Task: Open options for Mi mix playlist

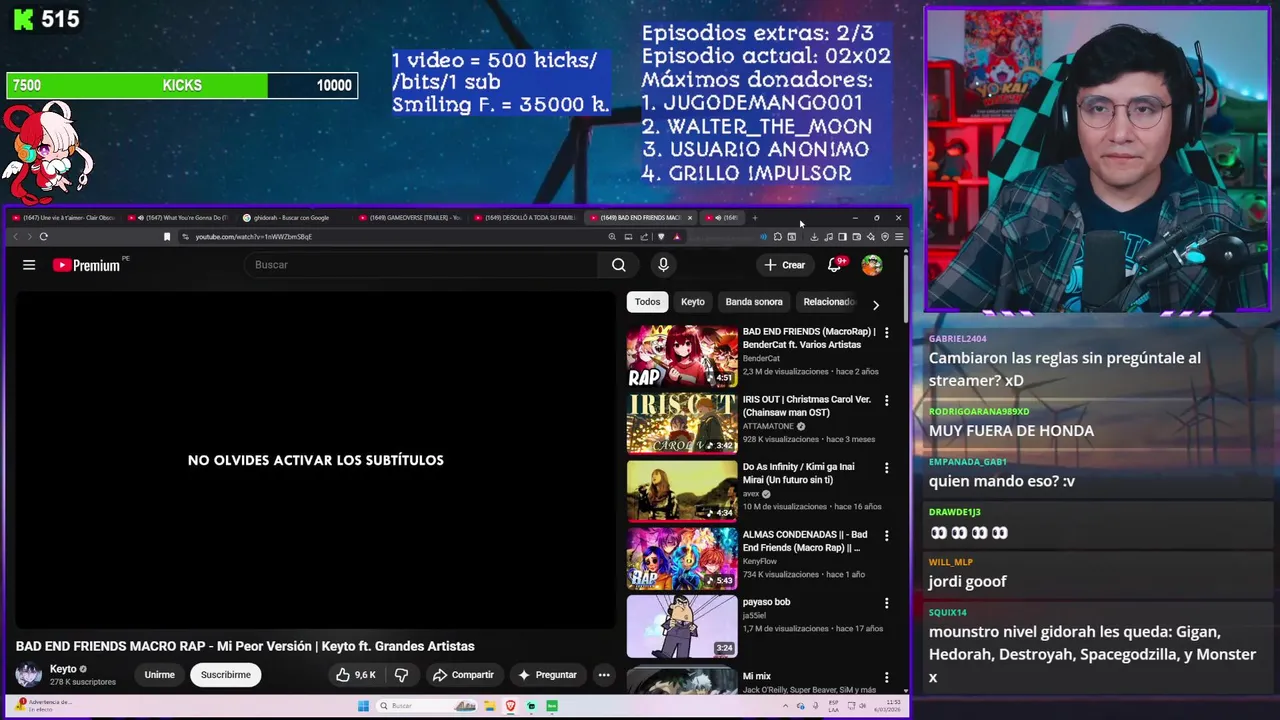Action: 886,677
